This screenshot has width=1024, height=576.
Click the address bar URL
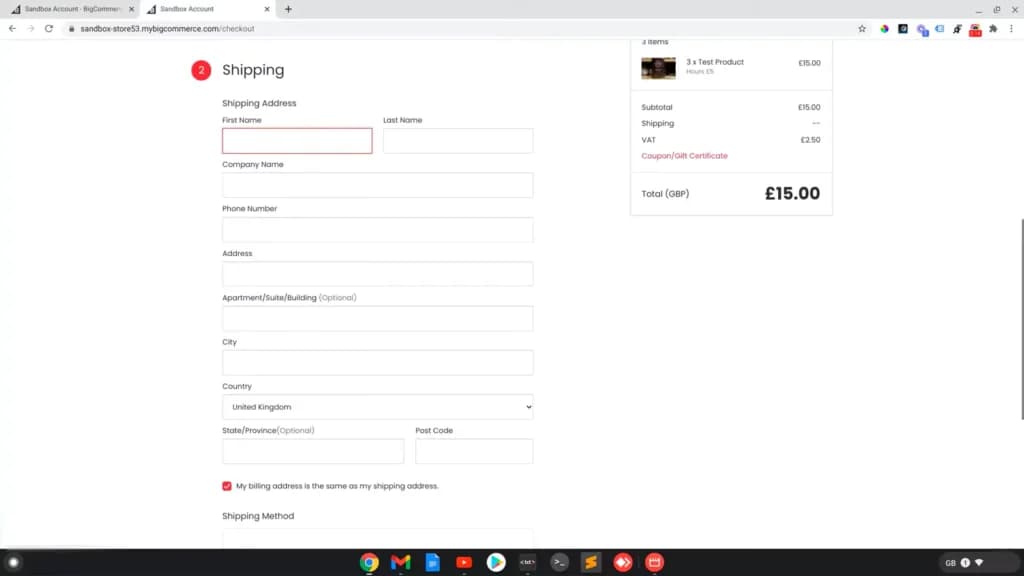click(167, 29)
